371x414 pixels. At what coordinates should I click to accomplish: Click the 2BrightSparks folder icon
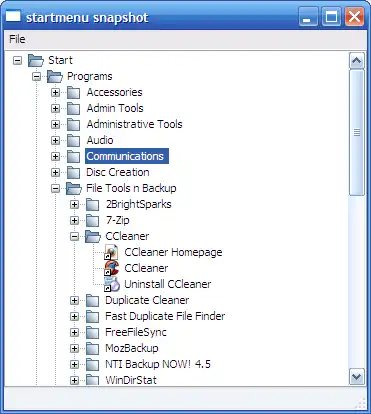pos(92,204)
